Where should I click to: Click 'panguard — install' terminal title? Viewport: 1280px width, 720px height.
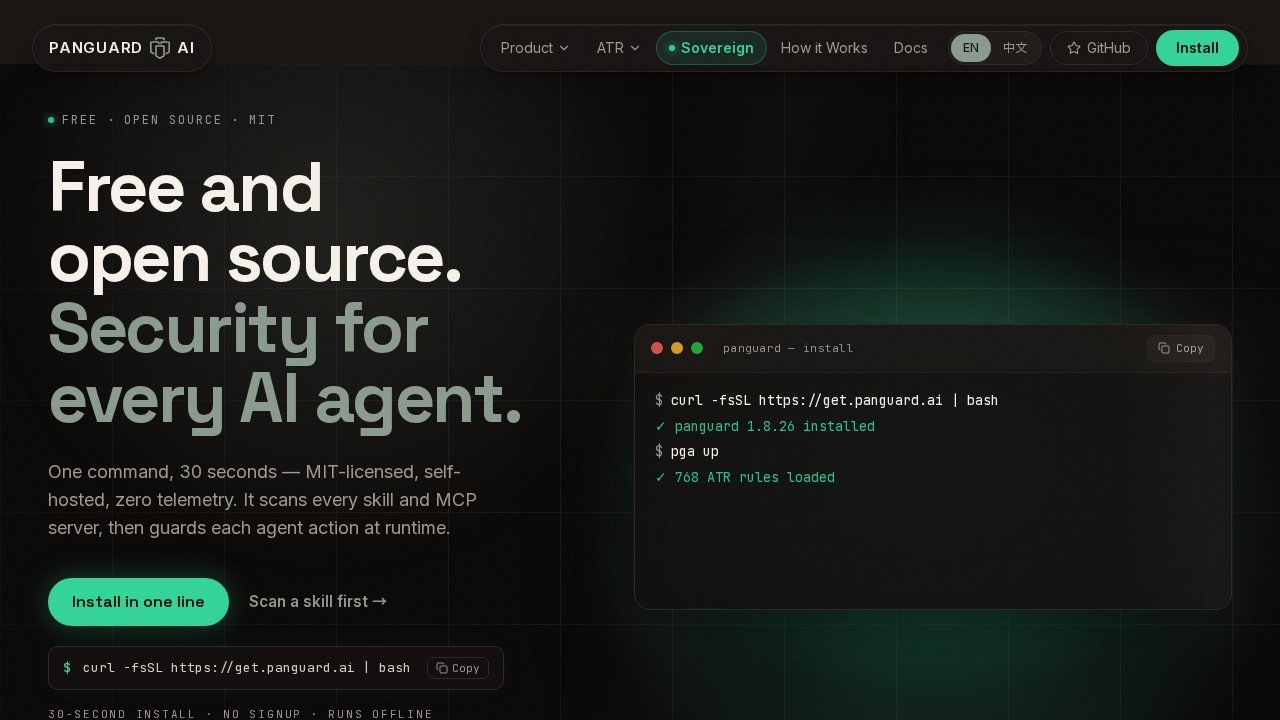pyautogui.click(x=788, y=348)
